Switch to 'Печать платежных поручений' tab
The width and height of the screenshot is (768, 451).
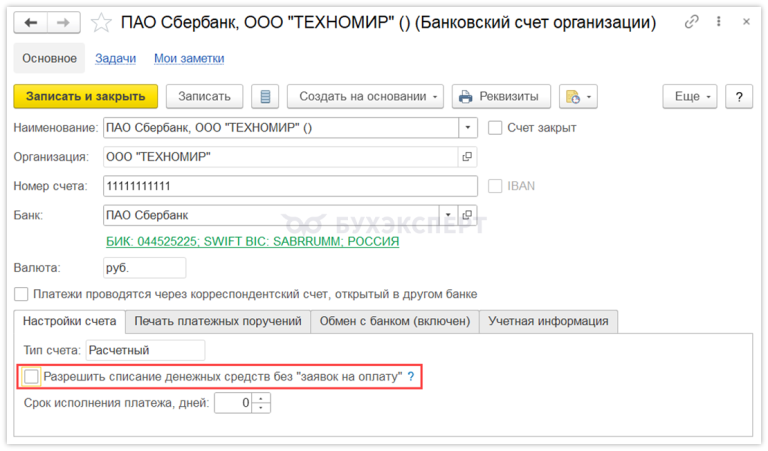click(218, 321)
